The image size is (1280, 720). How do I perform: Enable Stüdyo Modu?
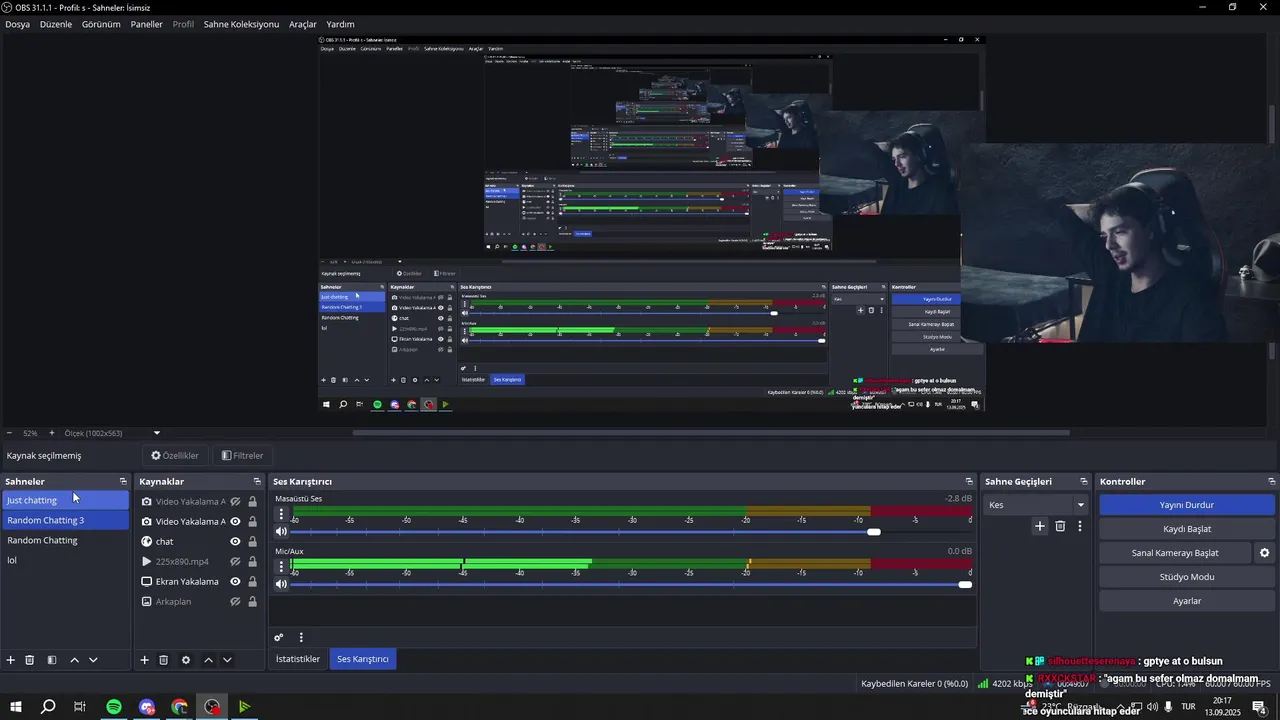click(x=1187, y=577)
